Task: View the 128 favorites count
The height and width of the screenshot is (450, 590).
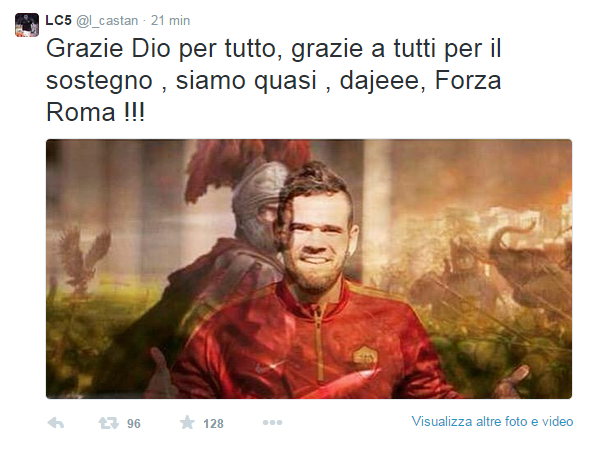Action: 213,424
